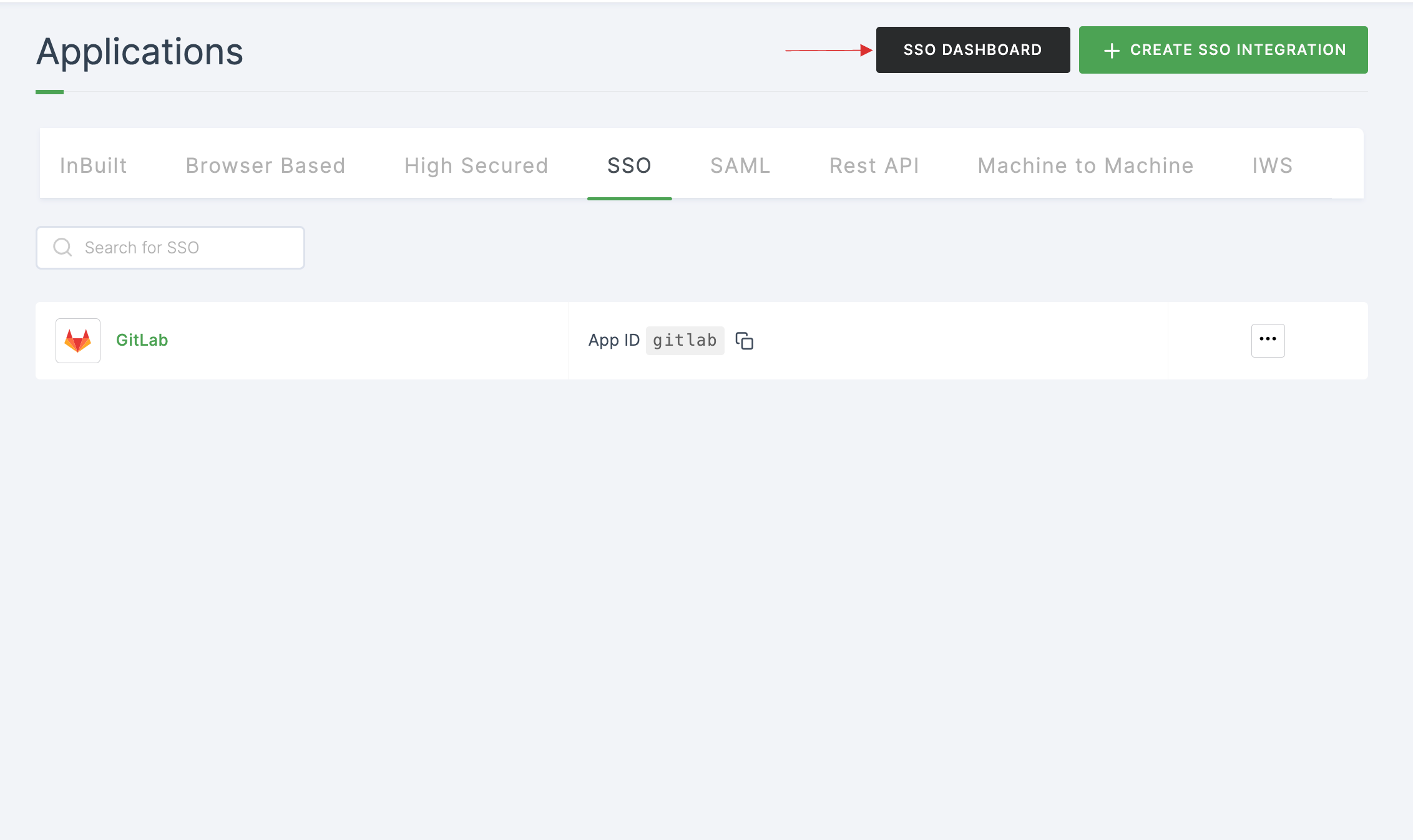The height and width of the screenshot is (840, 1413).
Task: Click the search magnifying glass icon
Action: (62, 247)
